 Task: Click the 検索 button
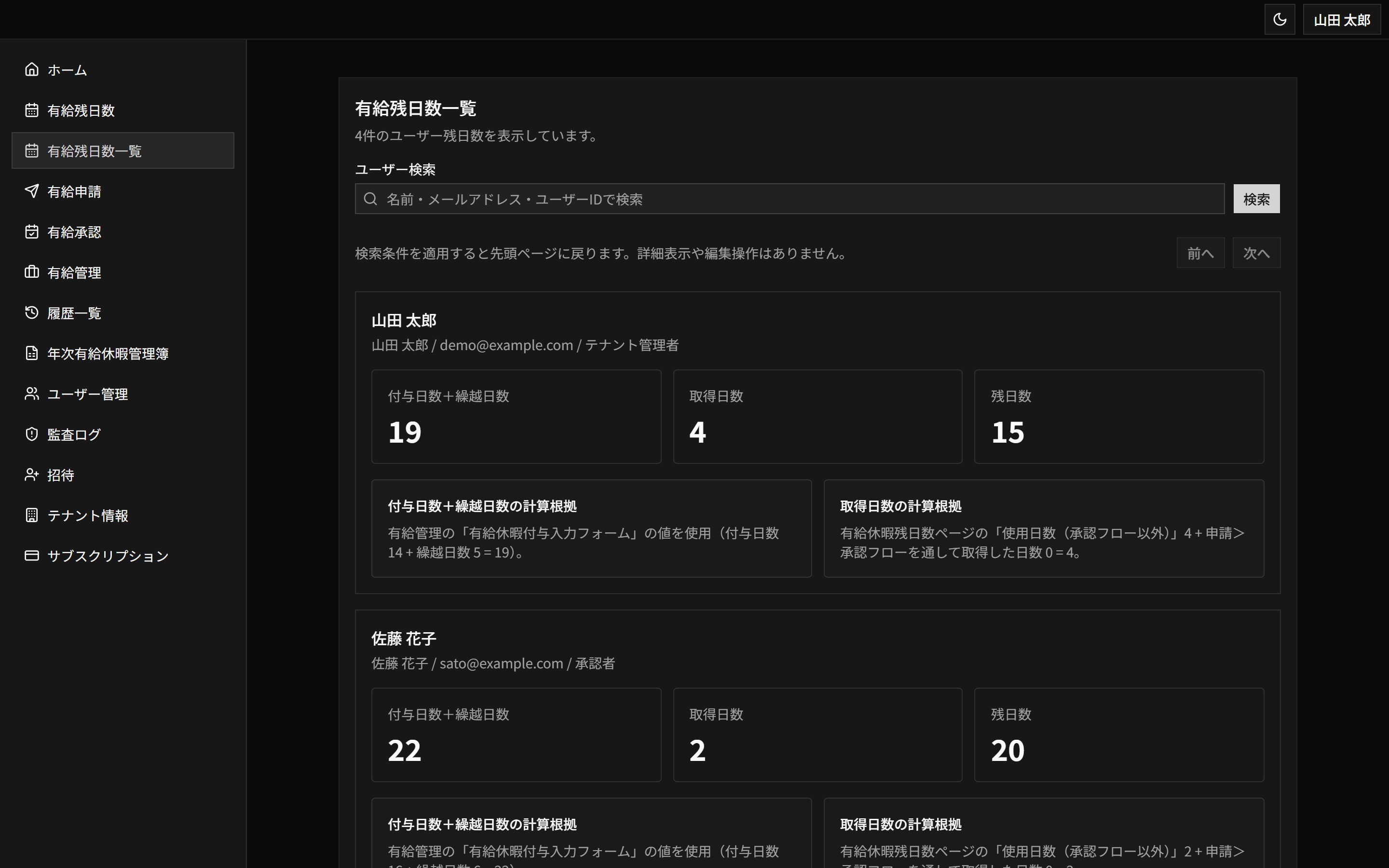(1256, 199)
